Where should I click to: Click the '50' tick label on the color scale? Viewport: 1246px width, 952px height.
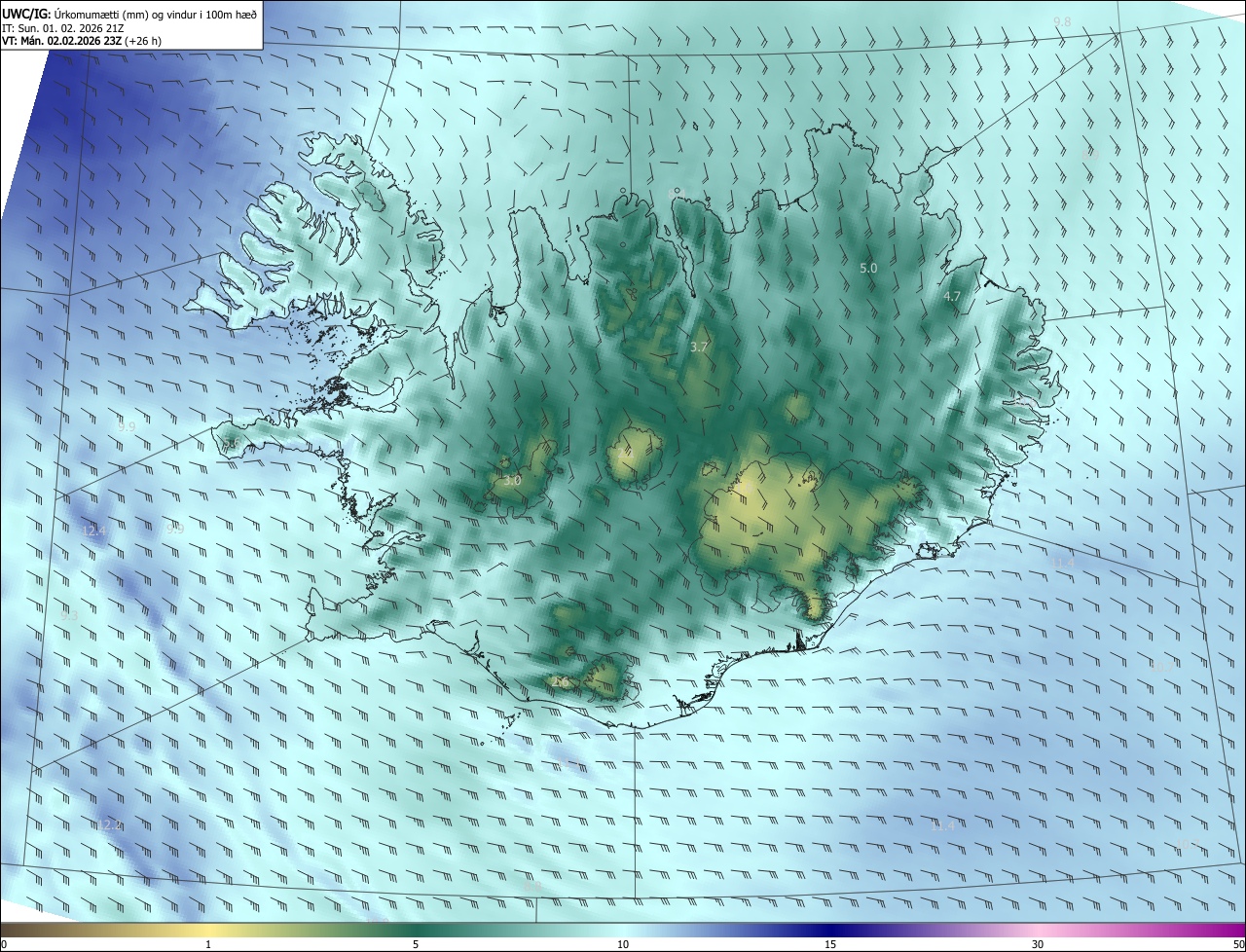click(1238, 944)
